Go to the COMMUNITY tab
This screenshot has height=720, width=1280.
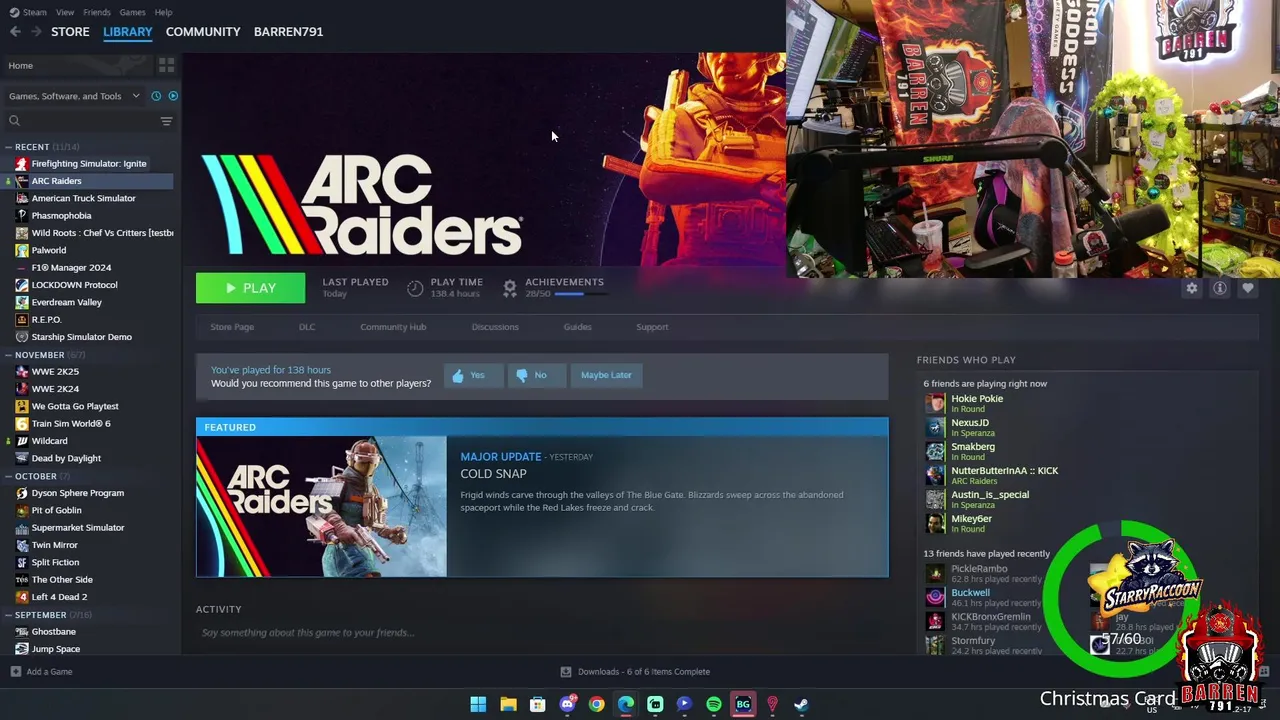(203, 32)
